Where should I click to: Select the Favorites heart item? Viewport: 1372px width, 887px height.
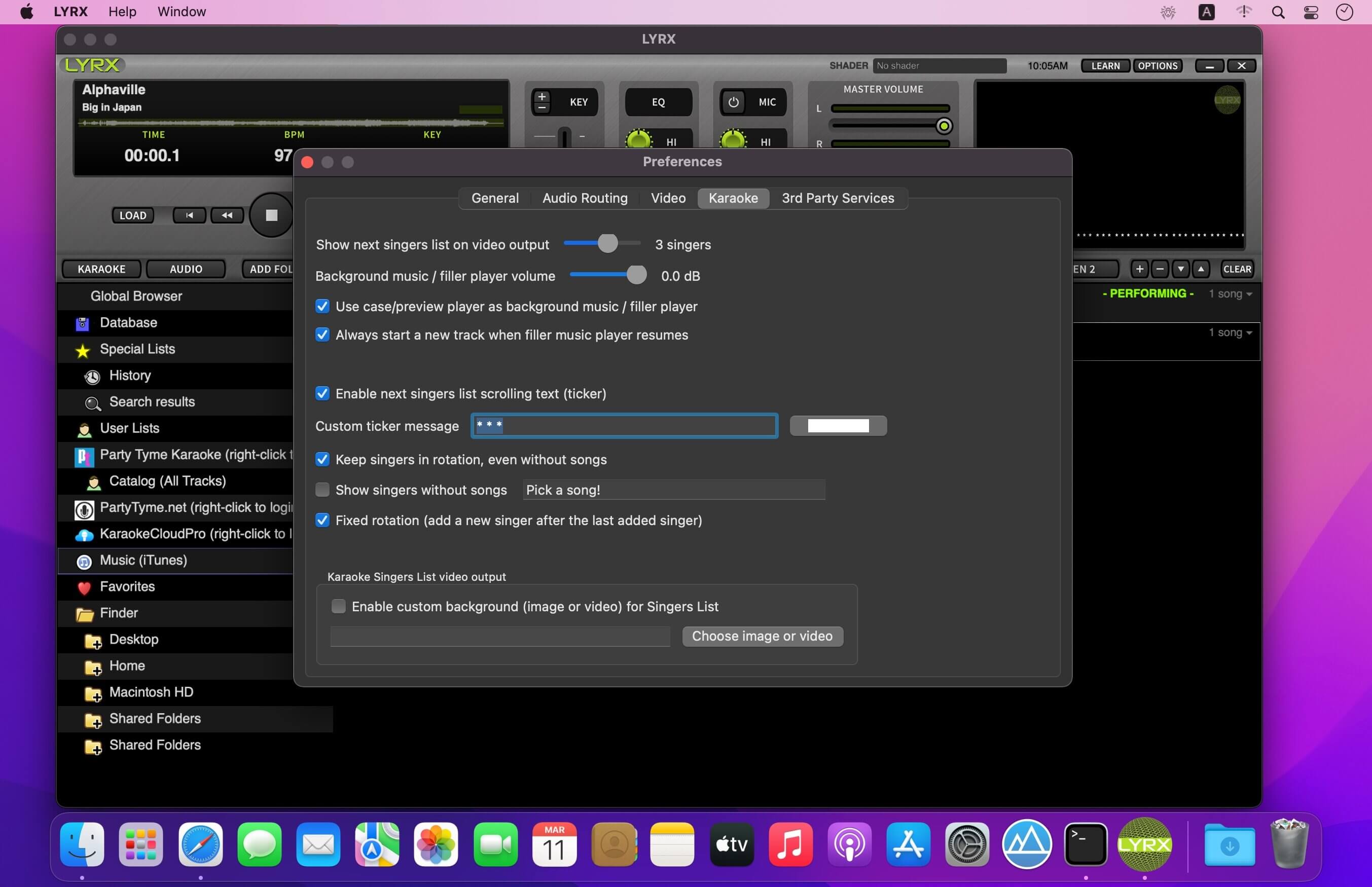(127, 586)
